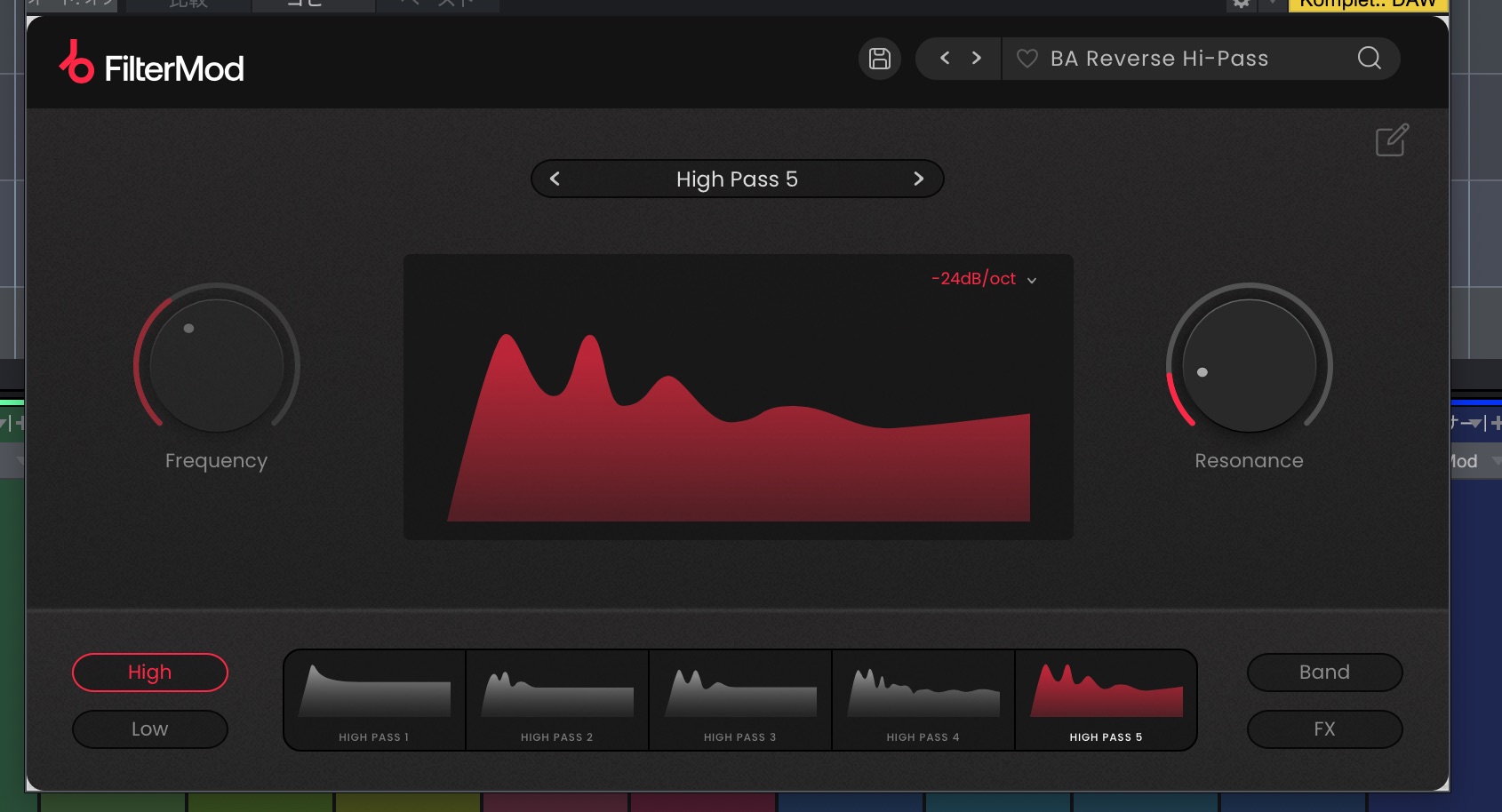Favorite the preset with heart icon
This screenshot has height=812, width=1502.
click(x=1027, y=59)
